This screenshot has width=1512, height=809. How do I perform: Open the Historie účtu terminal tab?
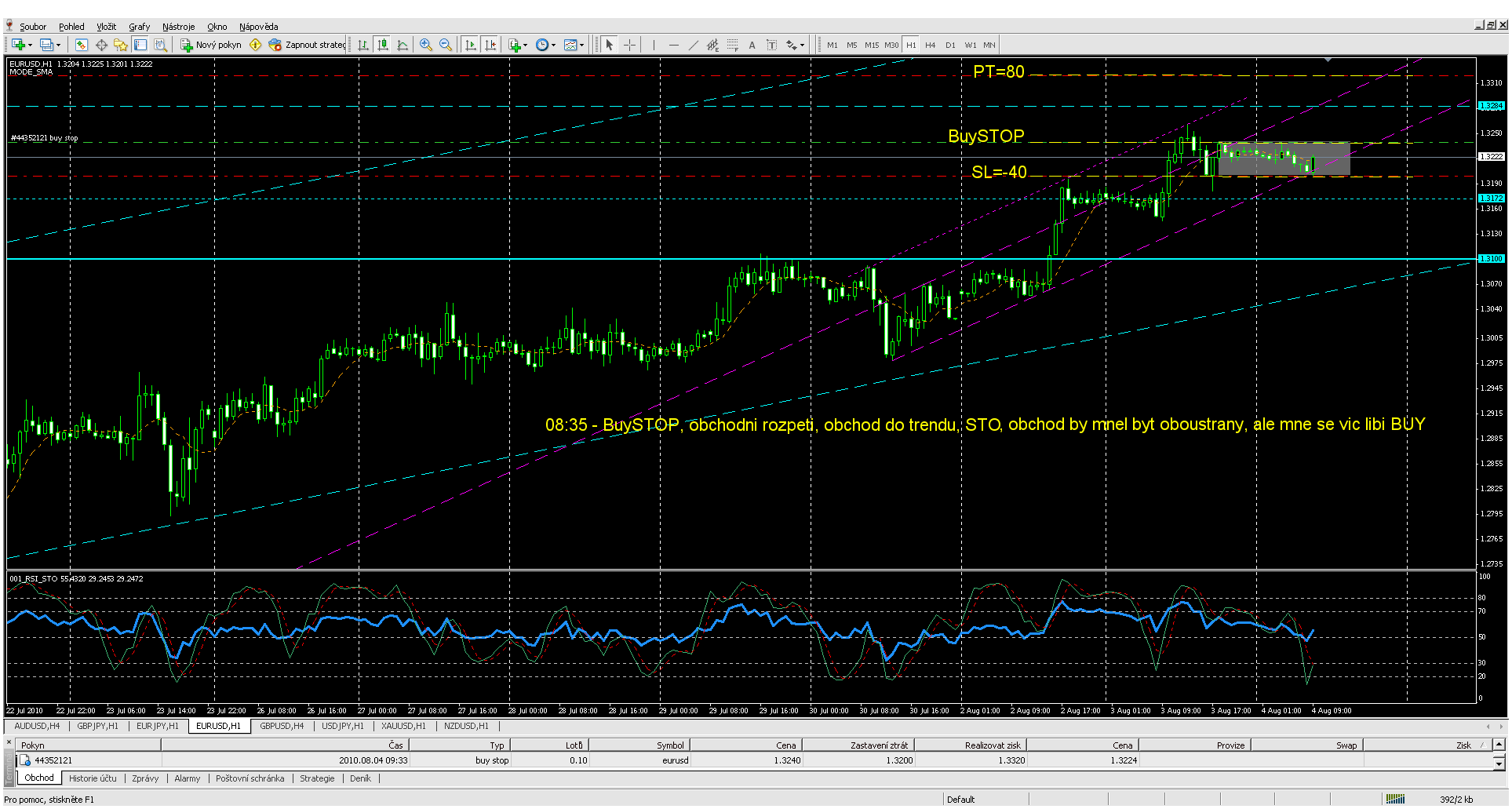(x=93, y=778)
